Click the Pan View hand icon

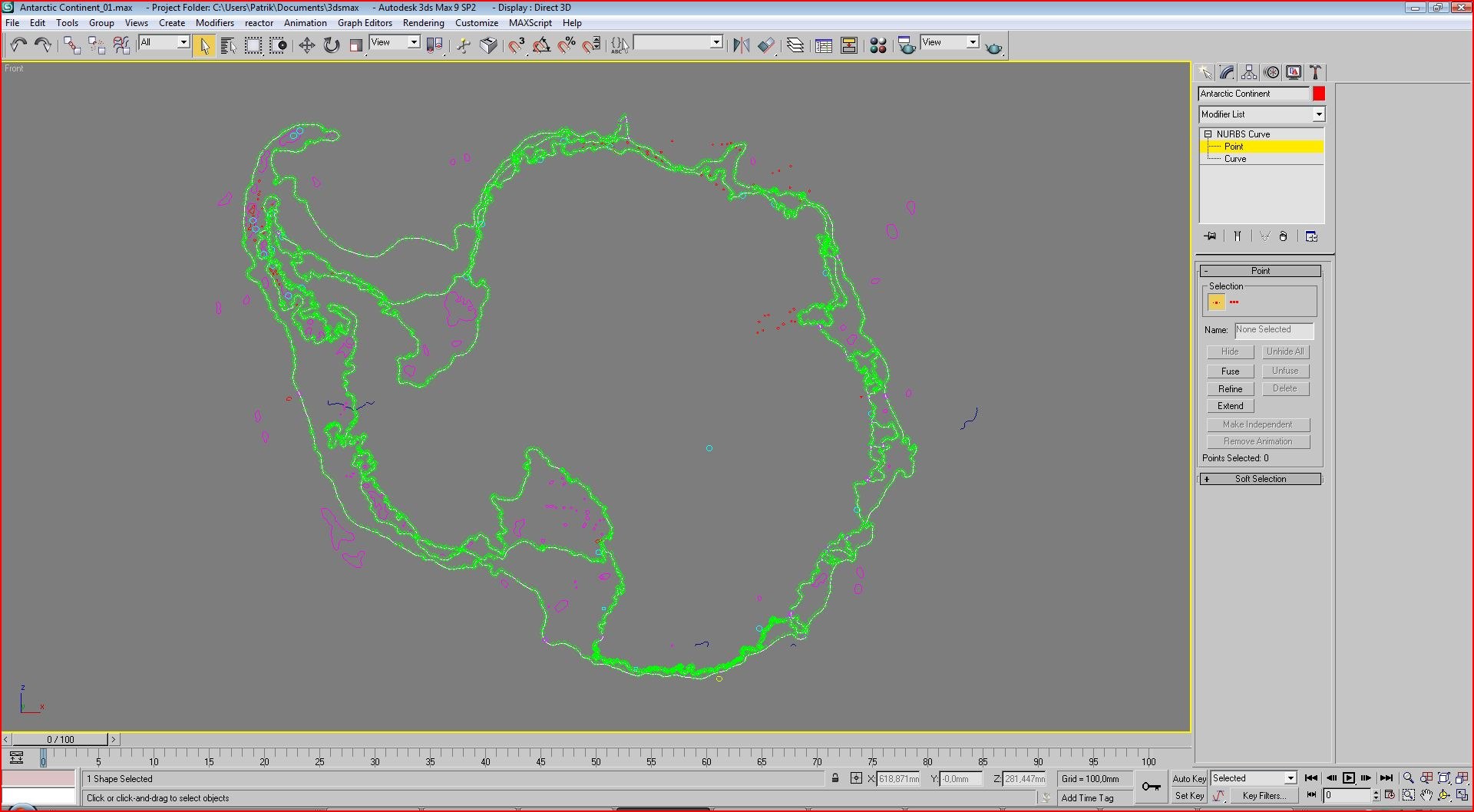[x=1426, y=796]
